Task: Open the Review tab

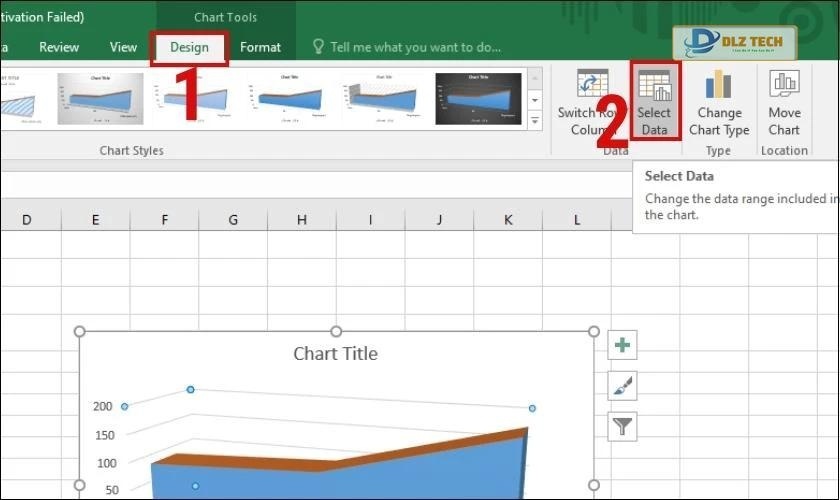Action: point(59,47)
